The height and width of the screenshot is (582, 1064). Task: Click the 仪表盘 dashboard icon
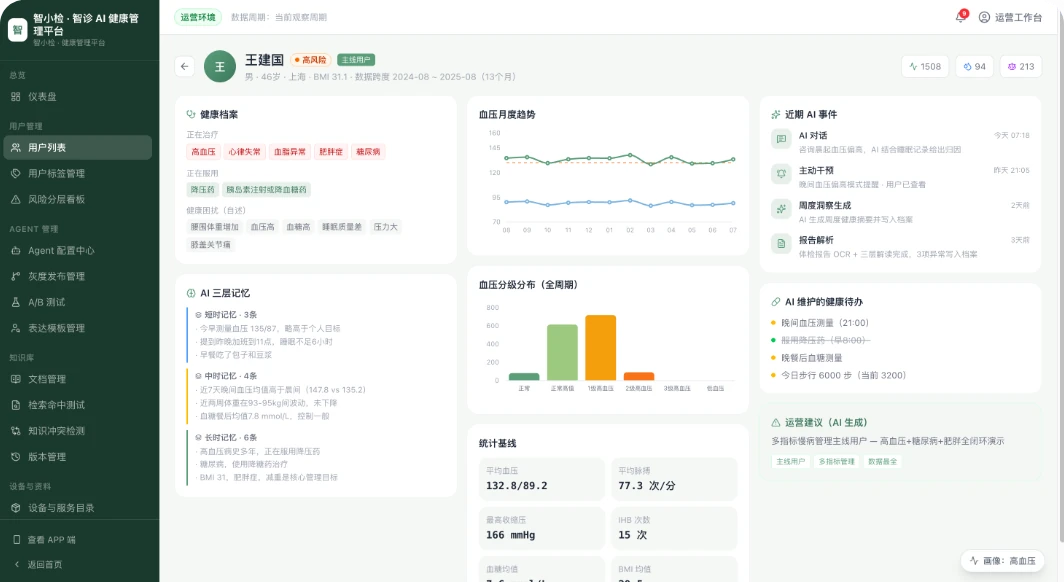pos(16,97)
